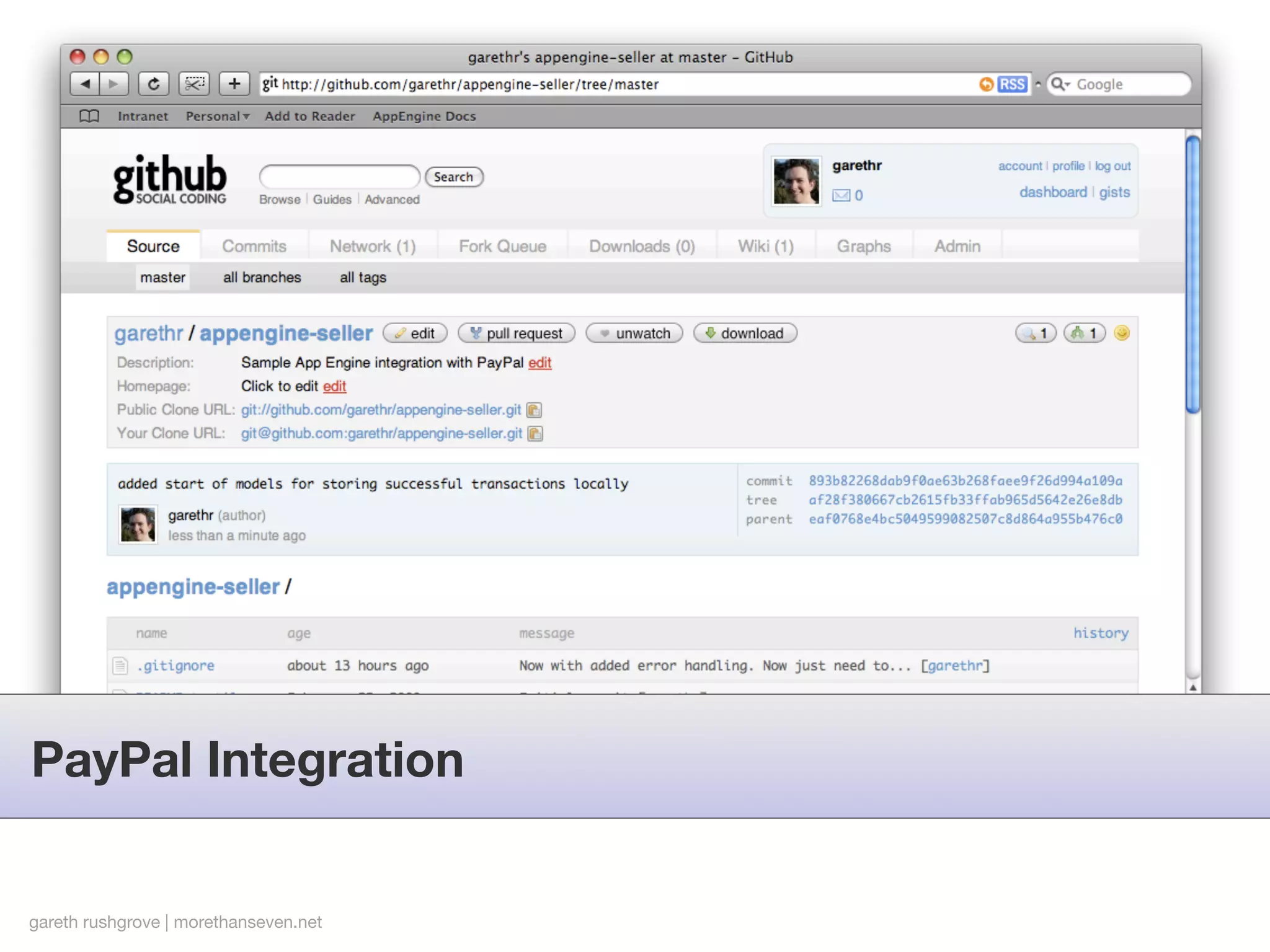The height and width of the screenshot is (952, 1270).
Task: Open the commit hash 893b82268dab link
Action: (965, 481)
